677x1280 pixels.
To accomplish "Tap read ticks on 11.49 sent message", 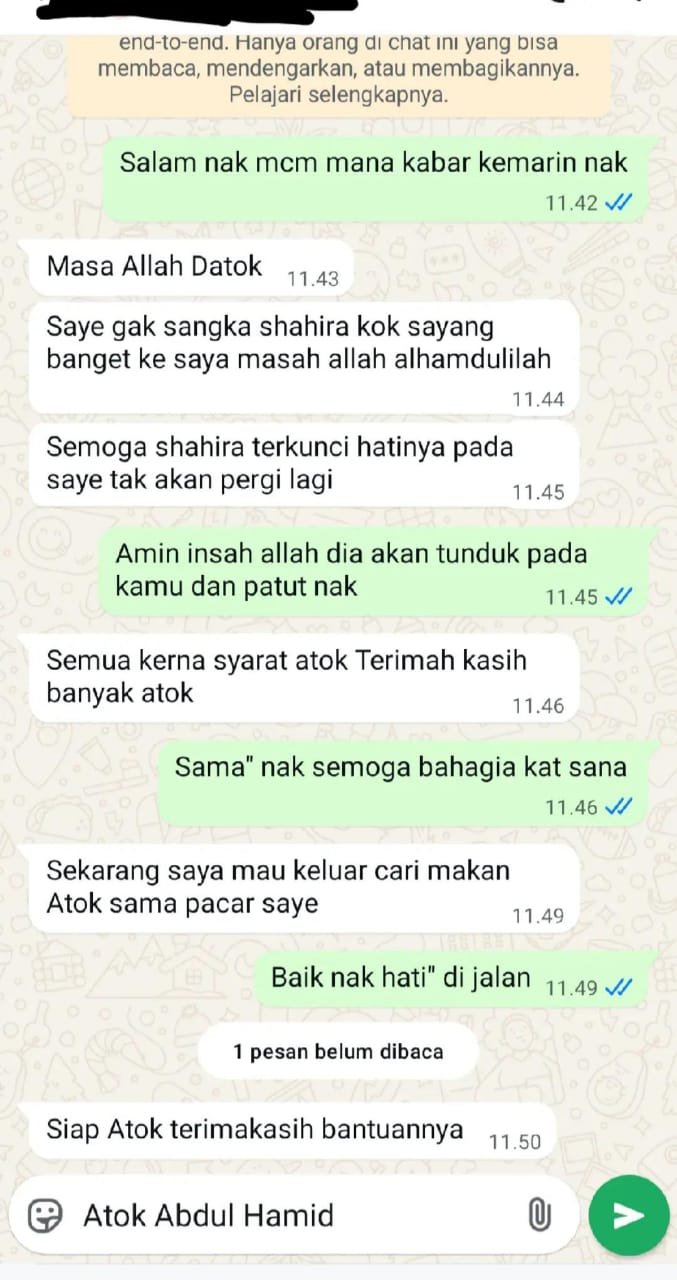I will (619, 988).
